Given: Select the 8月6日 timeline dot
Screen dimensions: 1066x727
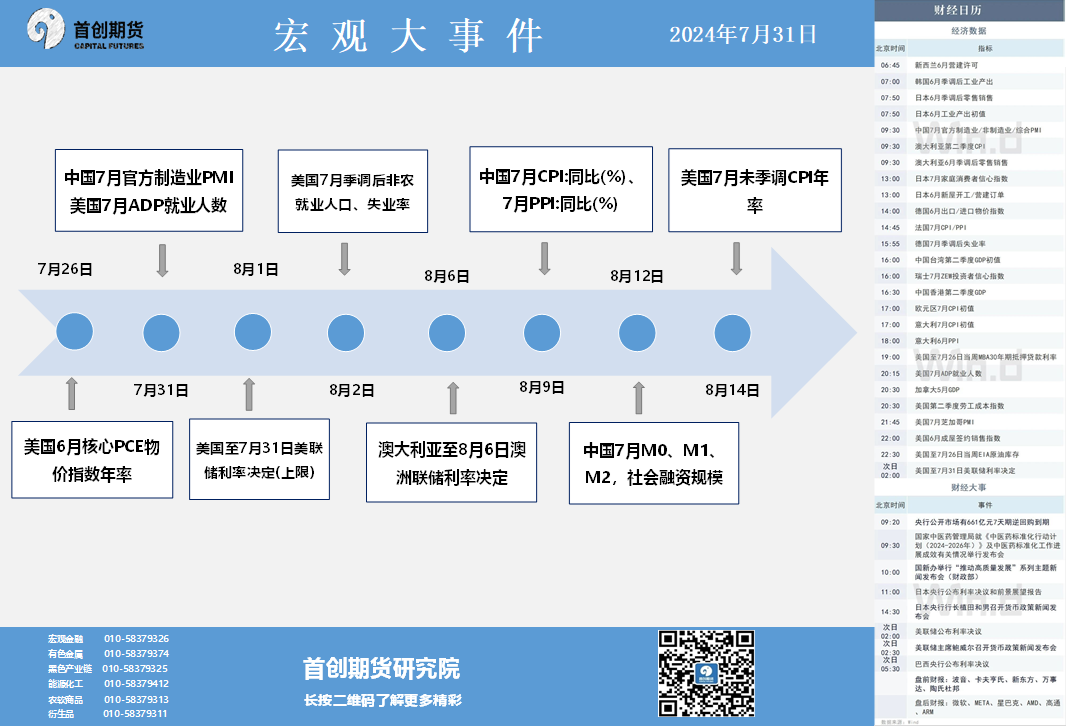Looking at the screenshot, I should point(447,333).
